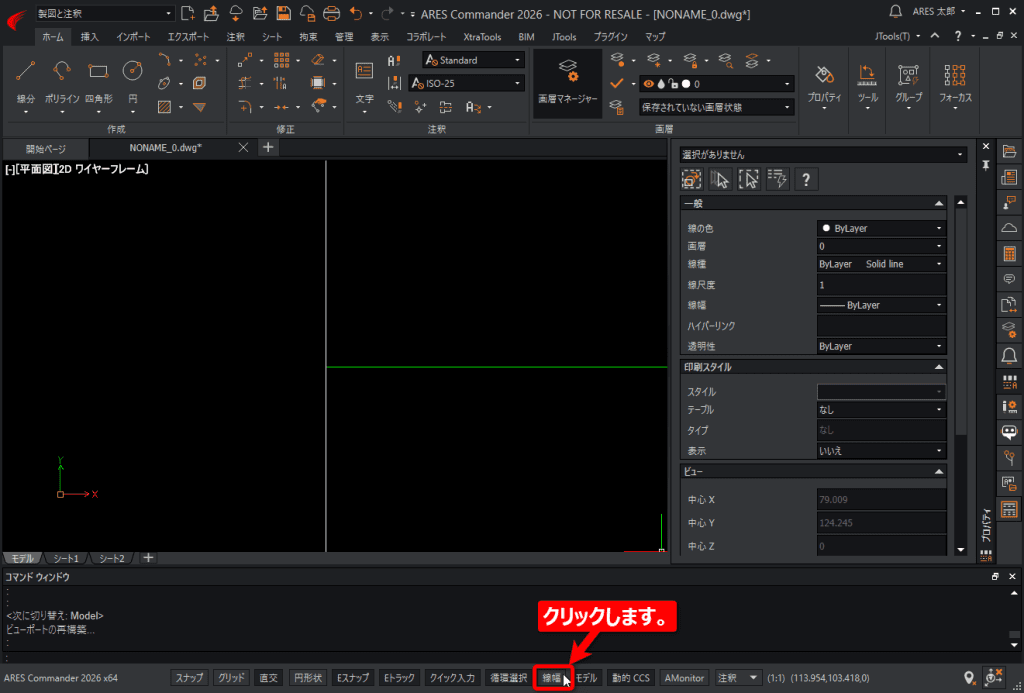The image size is (1024, 693).
Task: Add a new sheet with plus button
Action: [x=148, y=558]
